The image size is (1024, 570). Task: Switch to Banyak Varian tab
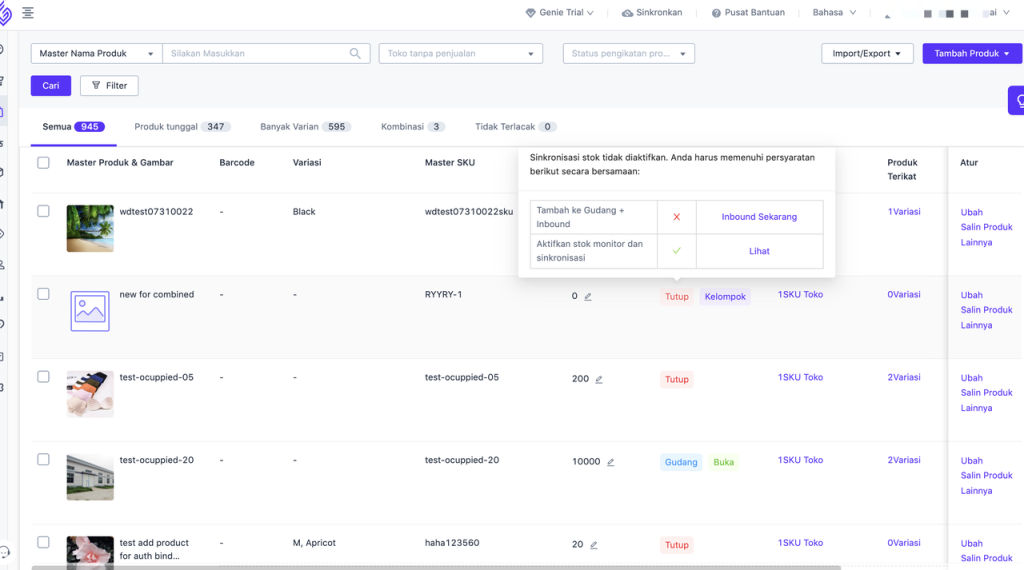[x=306, y=127]
